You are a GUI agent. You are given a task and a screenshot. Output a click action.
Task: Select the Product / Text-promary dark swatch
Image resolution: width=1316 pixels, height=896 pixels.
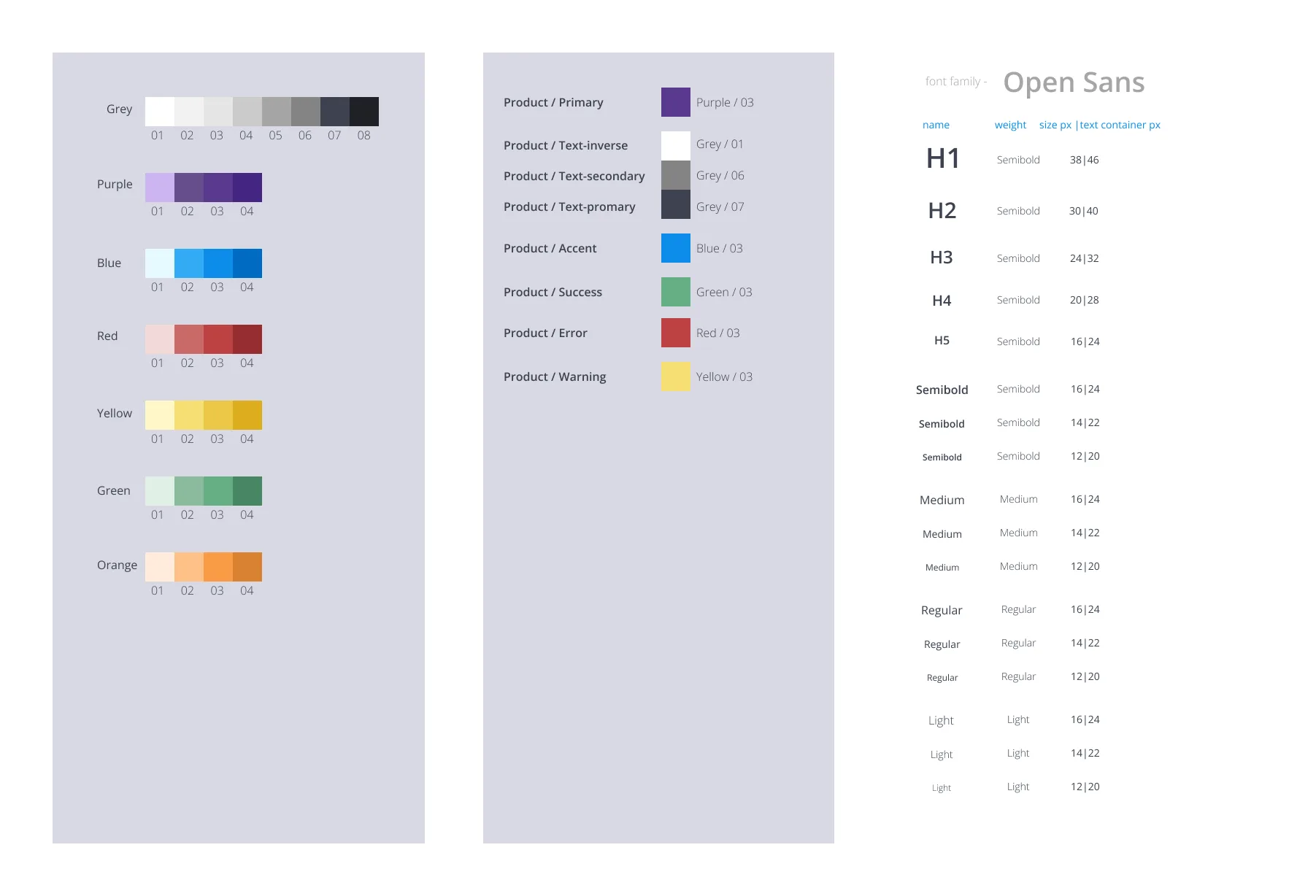pyautogui.click(x=676, y=204)
